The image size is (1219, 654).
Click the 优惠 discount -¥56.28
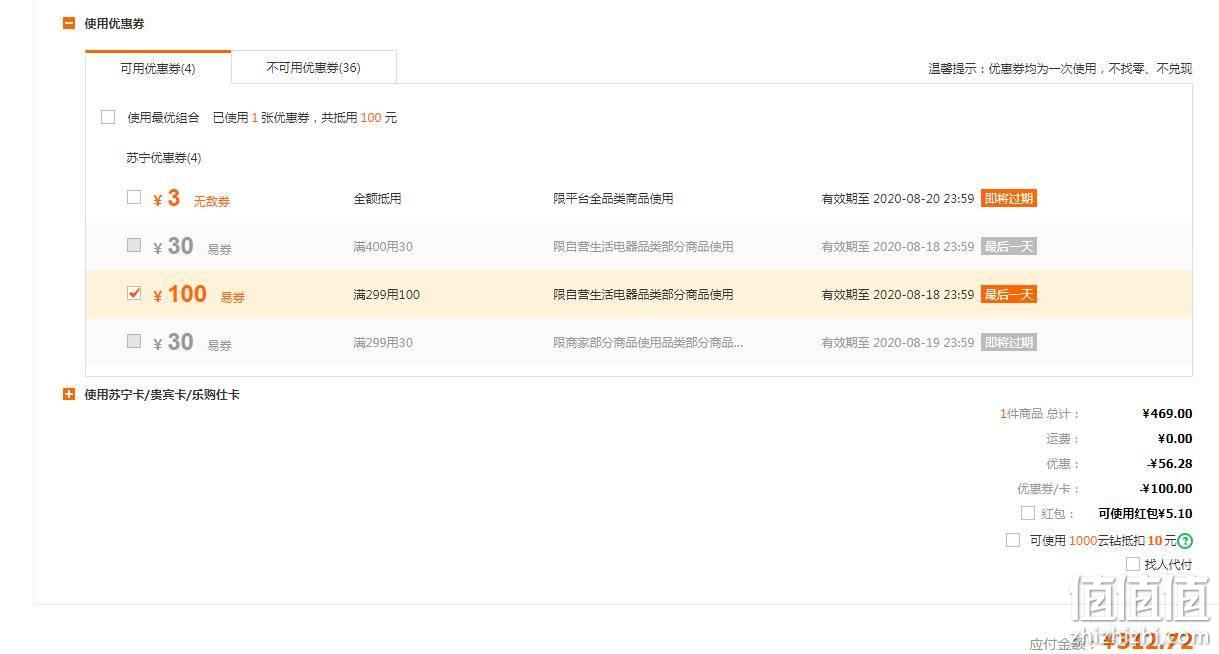1170,464
